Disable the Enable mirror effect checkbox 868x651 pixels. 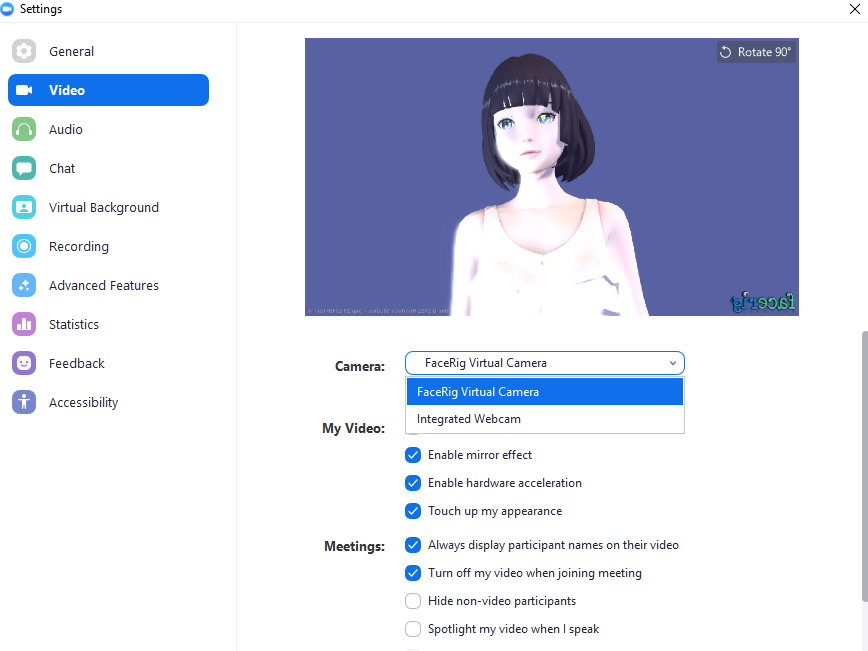coord(413,455)
